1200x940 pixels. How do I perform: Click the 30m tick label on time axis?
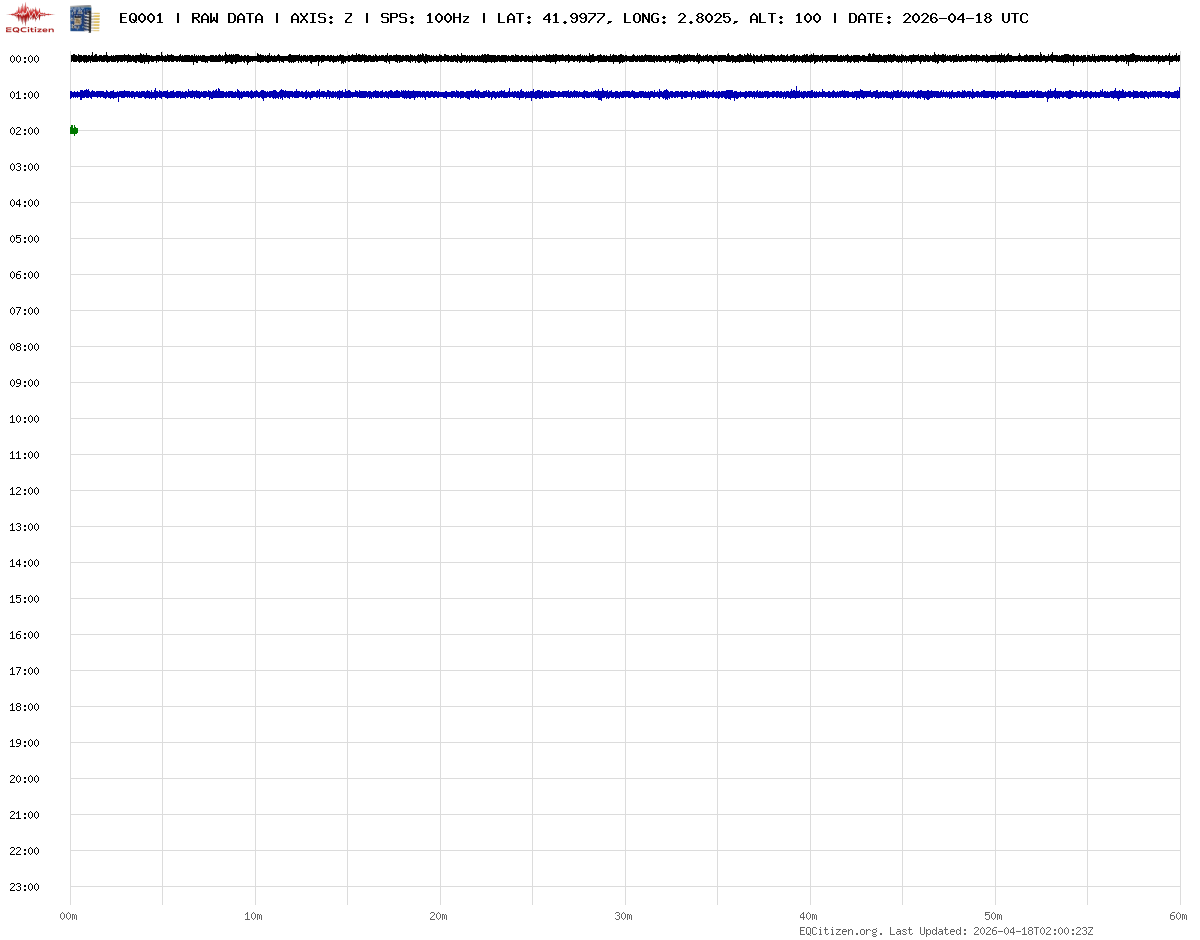tap(624, 916)
